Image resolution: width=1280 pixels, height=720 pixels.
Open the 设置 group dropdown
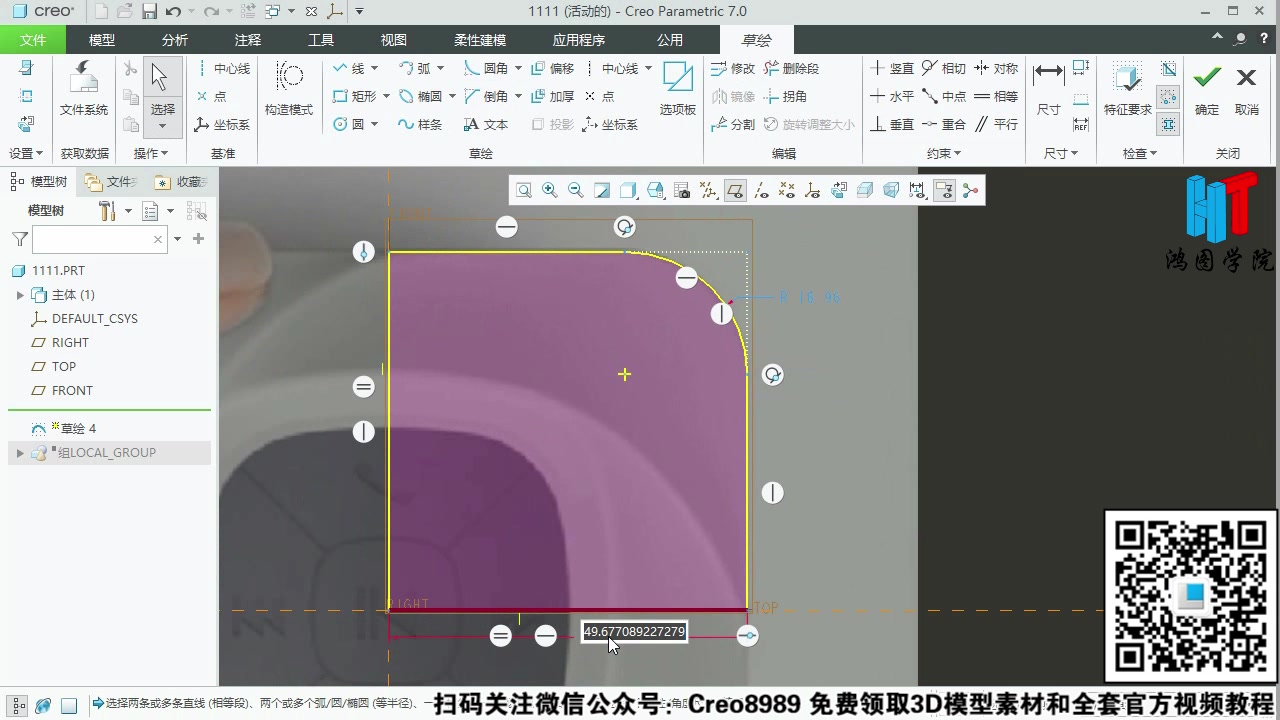pyautogui.click(x=26, y=154)
